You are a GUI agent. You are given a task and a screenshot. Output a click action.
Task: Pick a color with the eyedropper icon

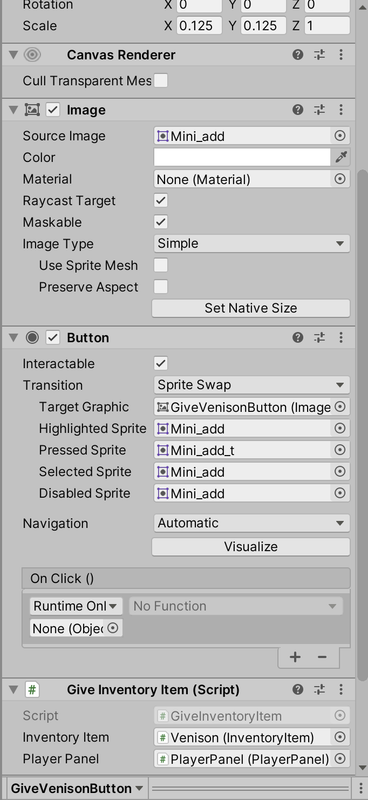point(341,158)
